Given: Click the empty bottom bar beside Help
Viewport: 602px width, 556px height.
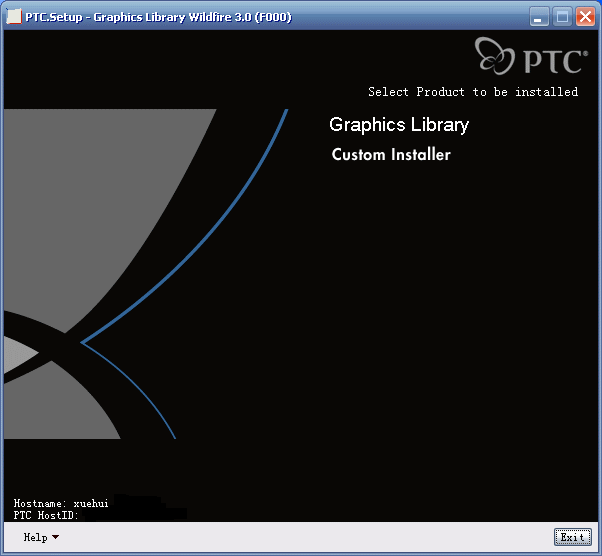Looking at the screenshot, I should point(300,538).
